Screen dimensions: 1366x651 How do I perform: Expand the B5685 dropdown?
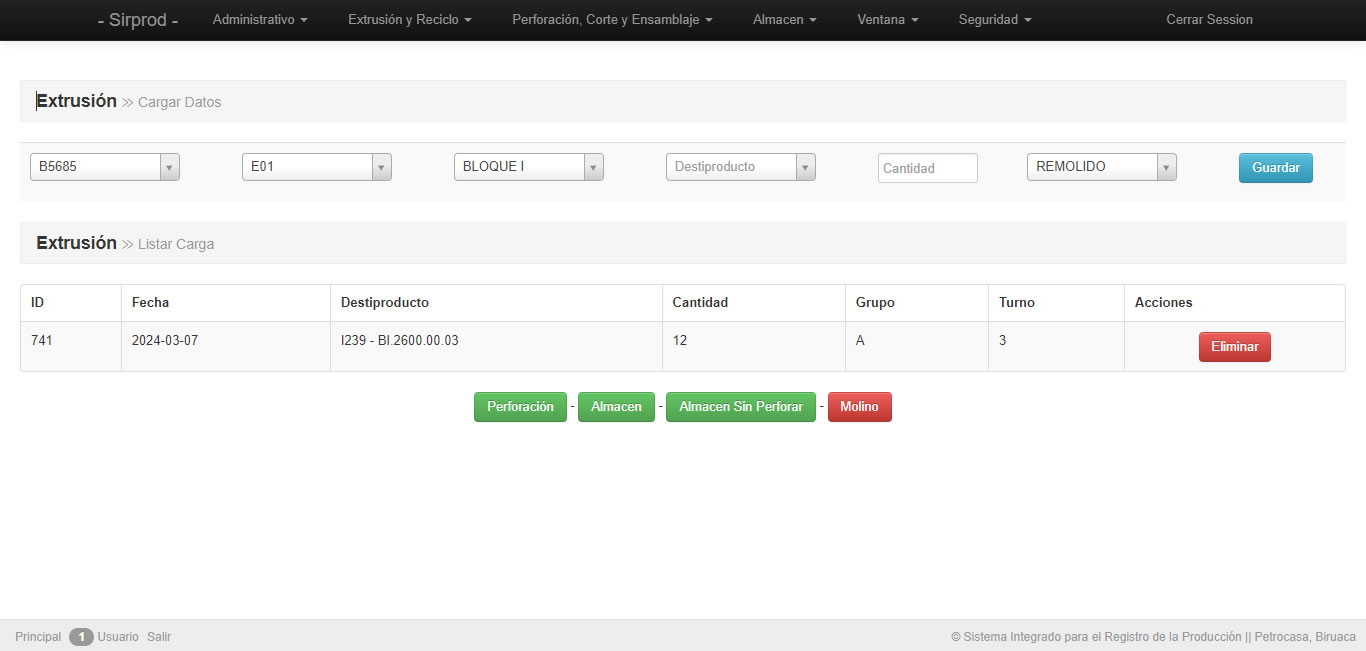click(105, 167)
